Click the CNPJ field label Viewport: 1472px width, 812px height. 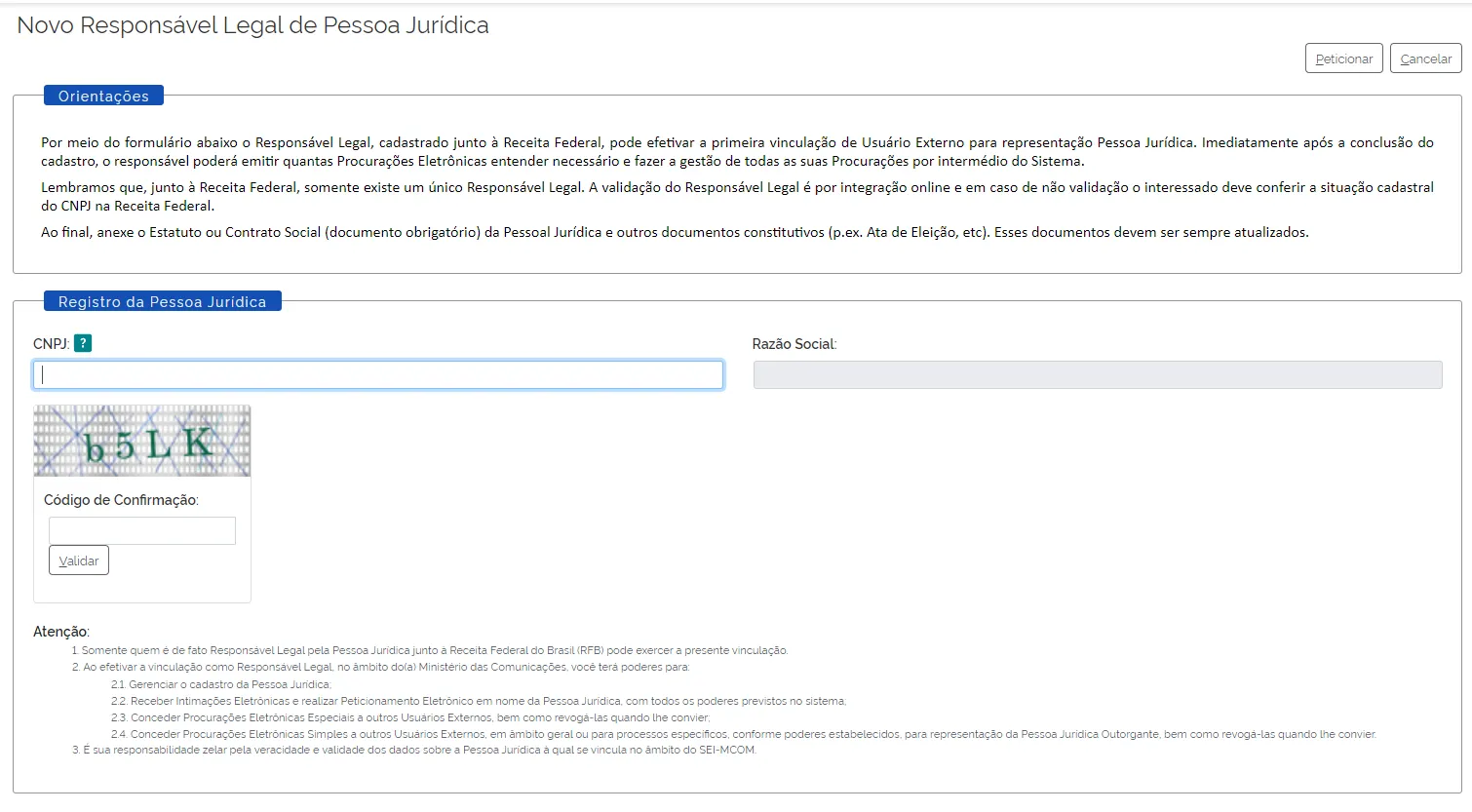51,344
